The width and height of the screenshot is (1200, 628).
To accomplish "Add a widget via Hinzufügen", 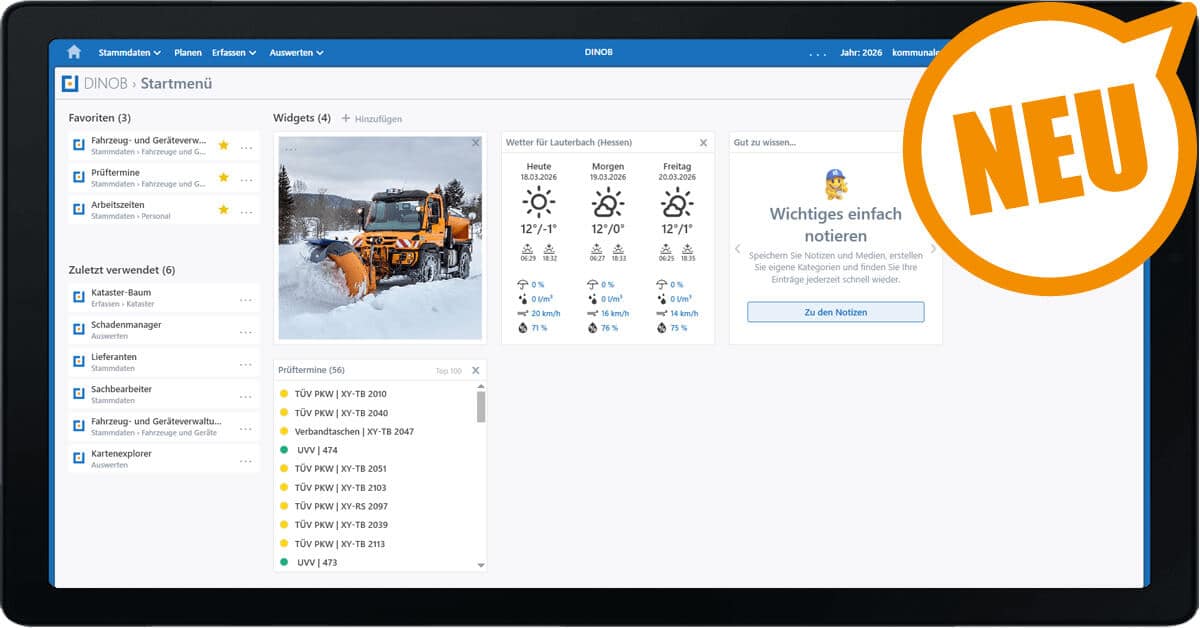I will click(x=371, y=119).
